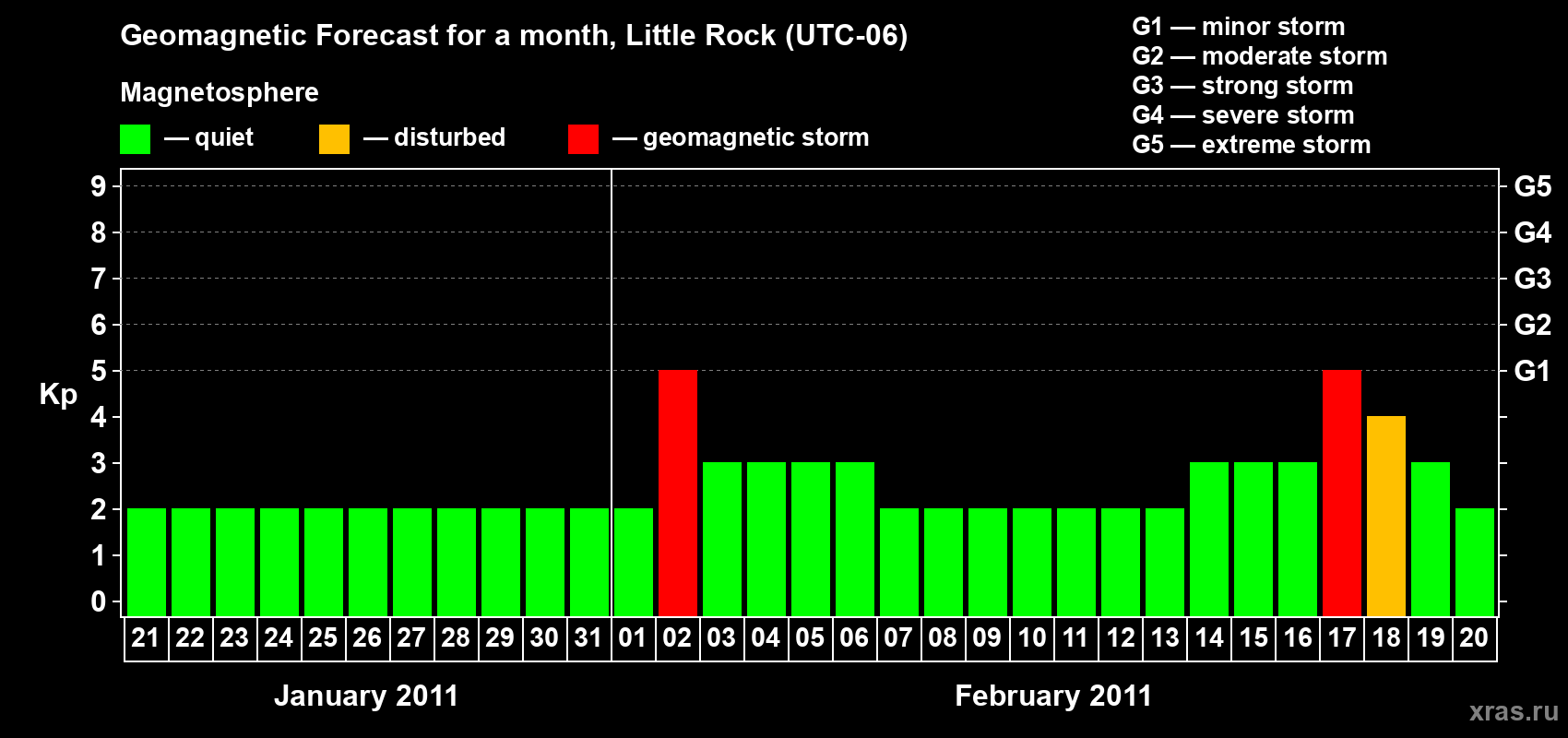Click the orange disturbed legend swatch
Image resolution: width=1568 pixels, height=738 pixels.
pyautogui.click(x=334, y=139)
